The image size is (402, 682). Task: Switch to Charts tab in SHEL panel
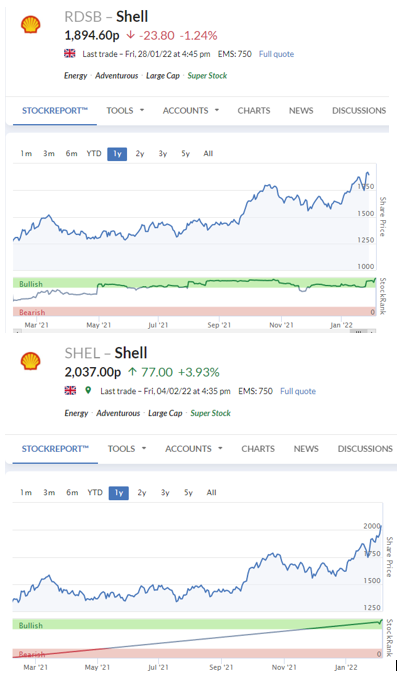click(x=258, y=448)
